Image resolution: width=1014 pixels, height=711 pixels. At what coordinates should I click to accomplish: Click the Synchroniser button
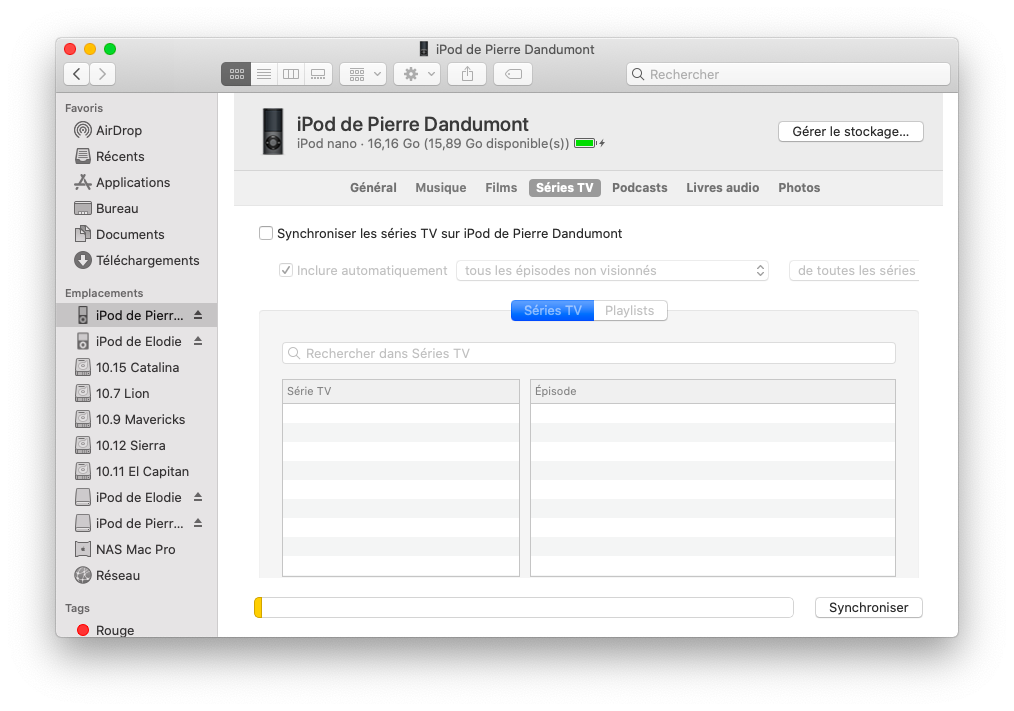click(x=868, y=607)
